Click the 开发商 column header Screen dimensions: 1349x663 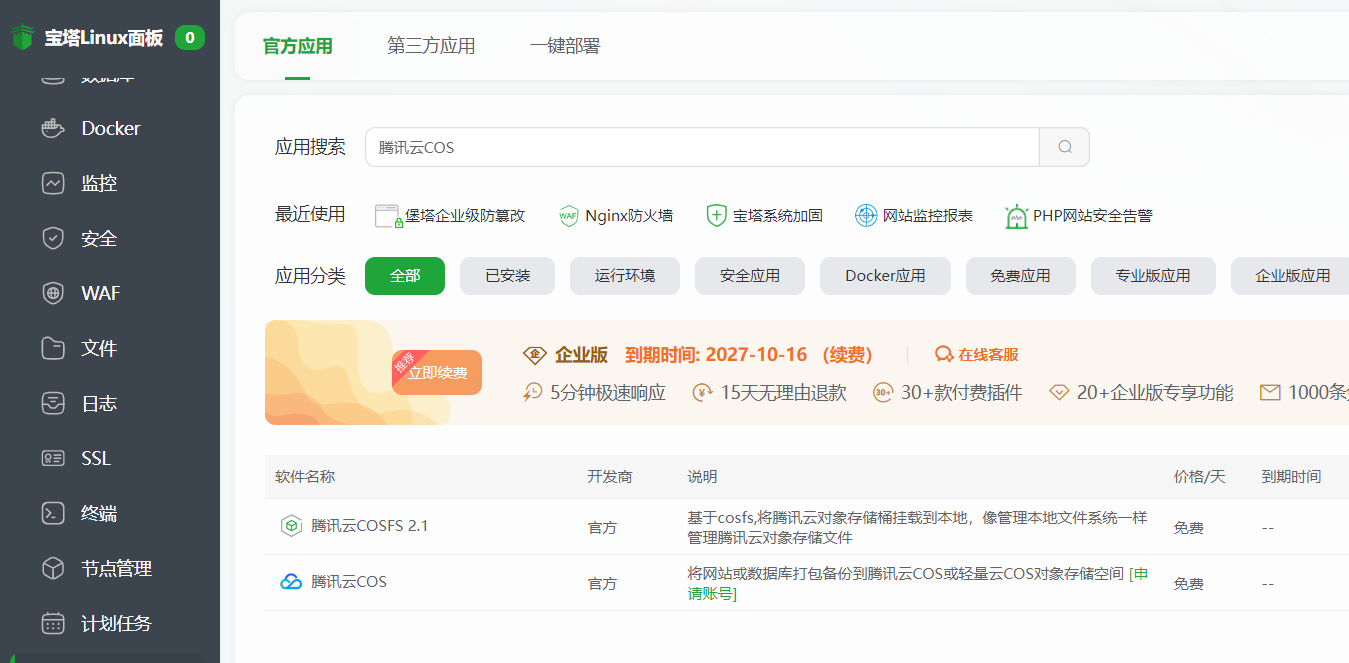610,477
